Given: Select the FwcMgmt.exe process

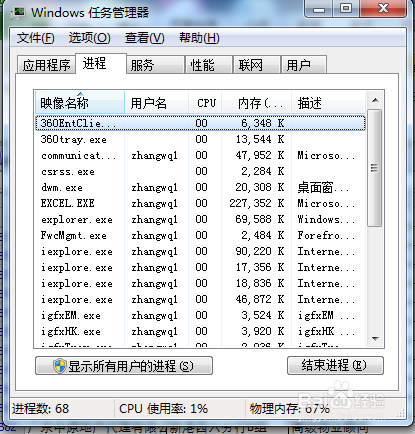Looking at the screenshot, I should pos(200,235).
